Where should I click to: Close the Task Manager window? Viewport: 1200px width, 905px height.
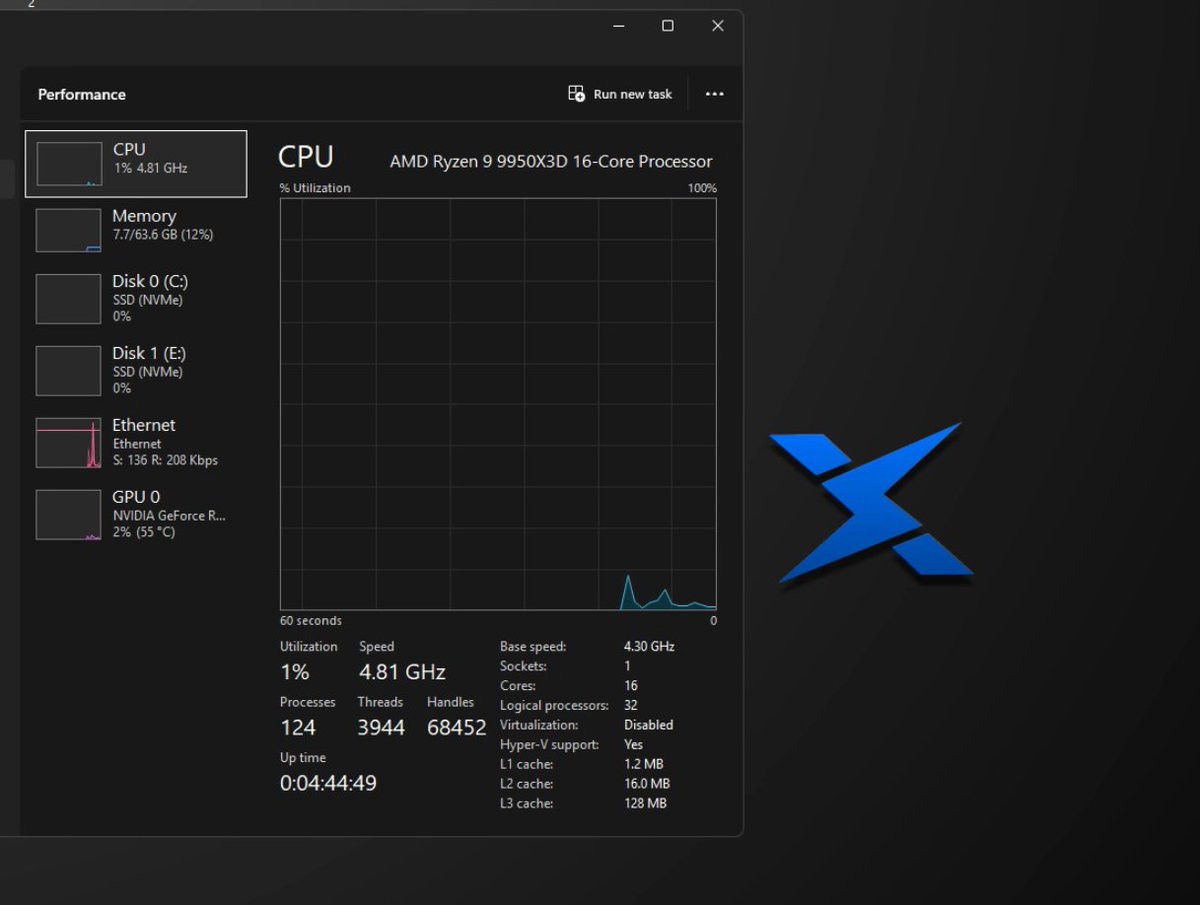717,26
